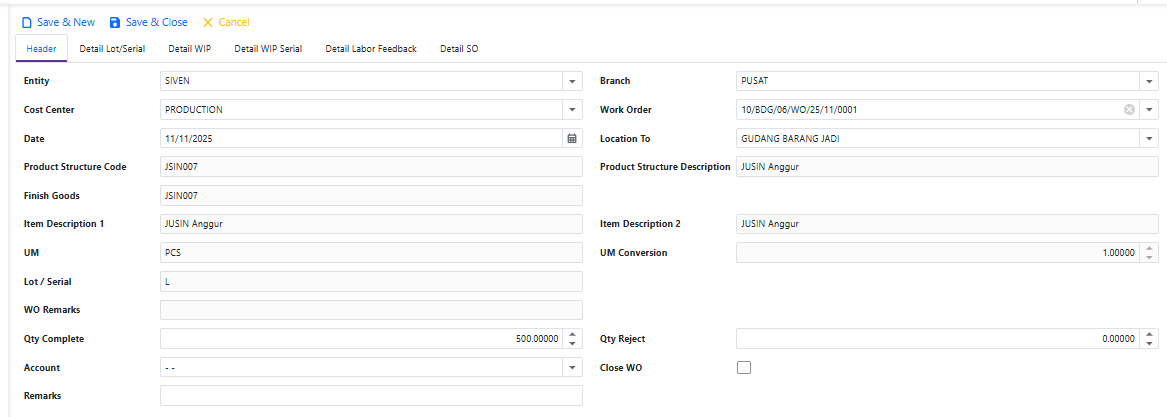Click the Item Description 2 field

pos(947,223)
